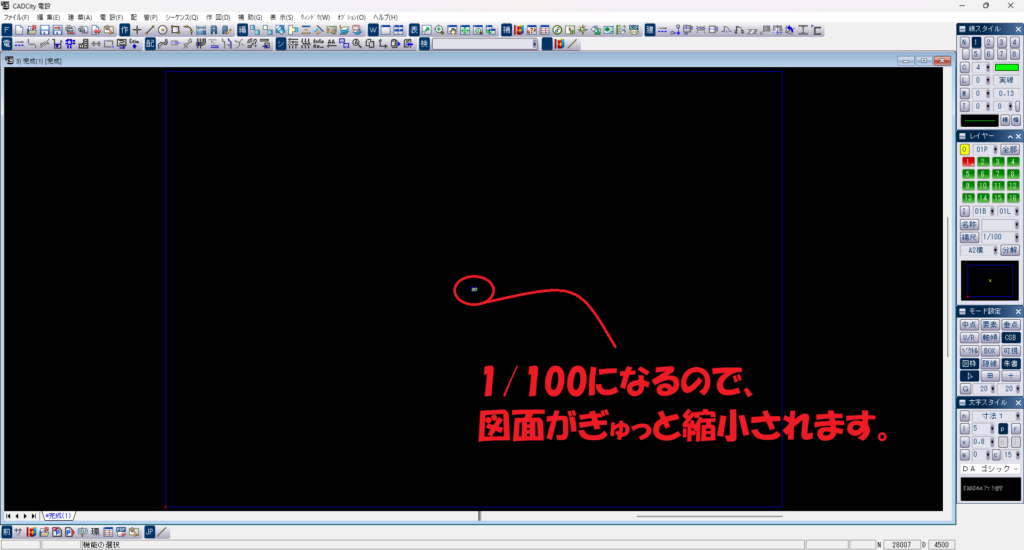Image resolution: width=1024 pixels, height=550 pixels.
Task: Select the 完成(1) sheet tab
Action: coord(58,516)
